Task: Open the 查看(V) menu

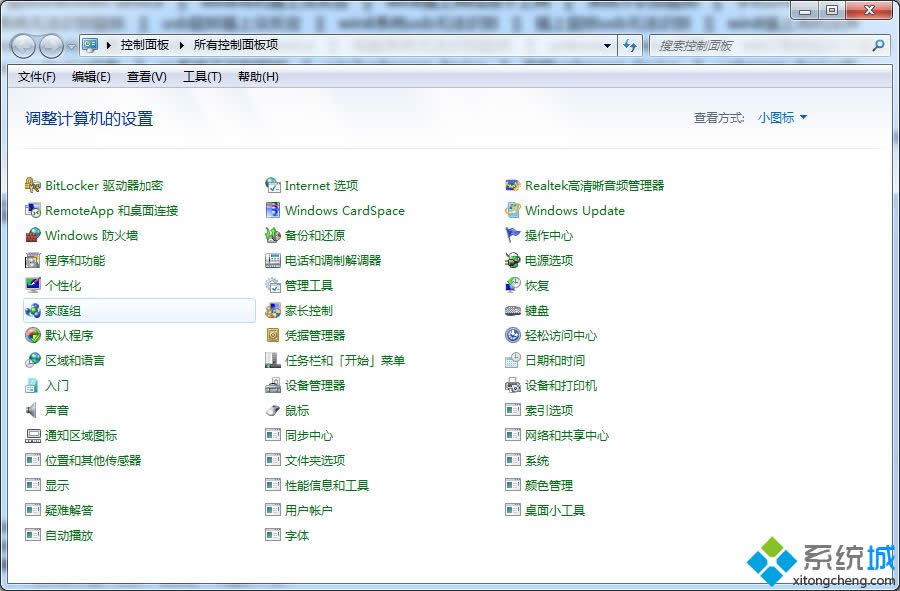Action: (x=146, y=77)
